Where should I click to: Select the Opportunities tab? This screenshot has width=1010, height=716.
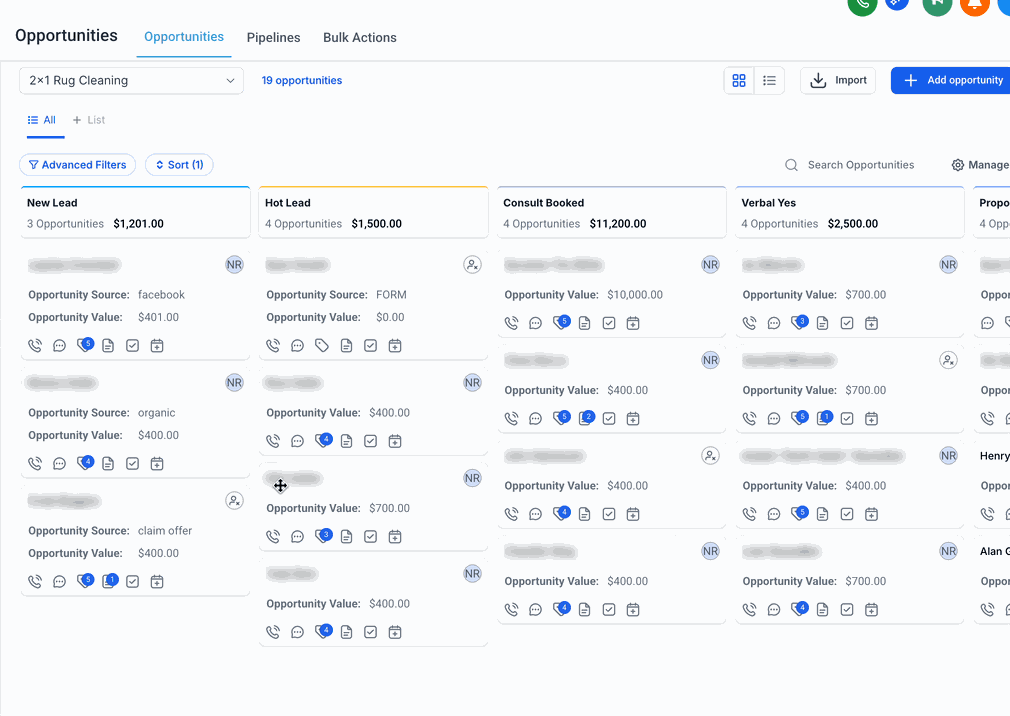point(184,37)
